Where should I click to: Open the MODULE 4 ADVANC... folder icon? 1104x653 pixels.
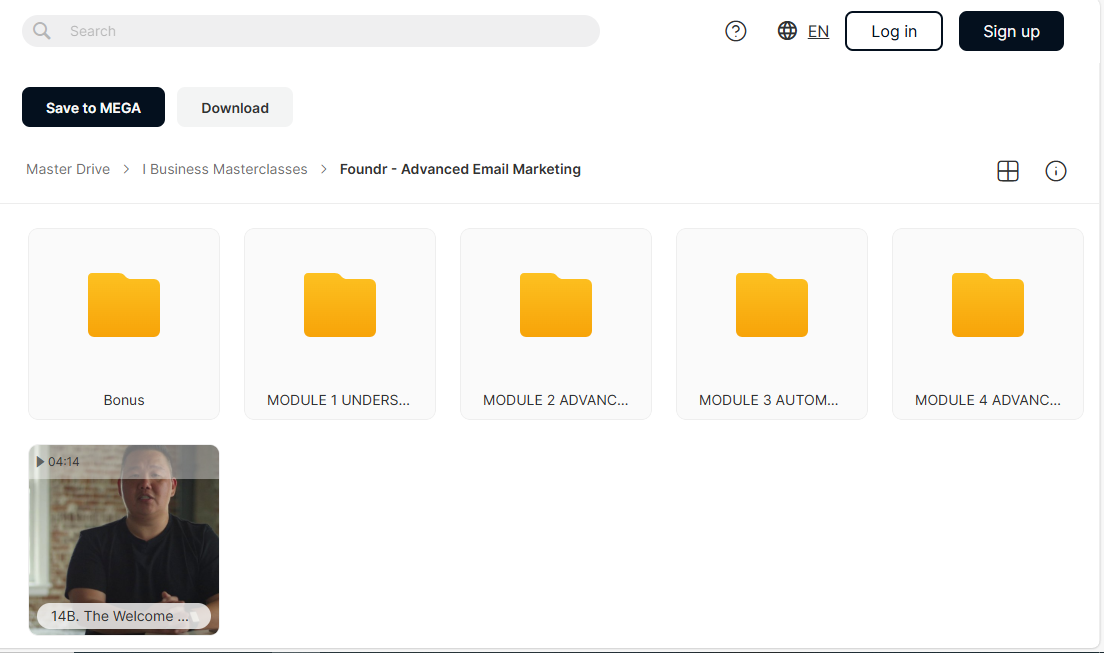(988, 304)
